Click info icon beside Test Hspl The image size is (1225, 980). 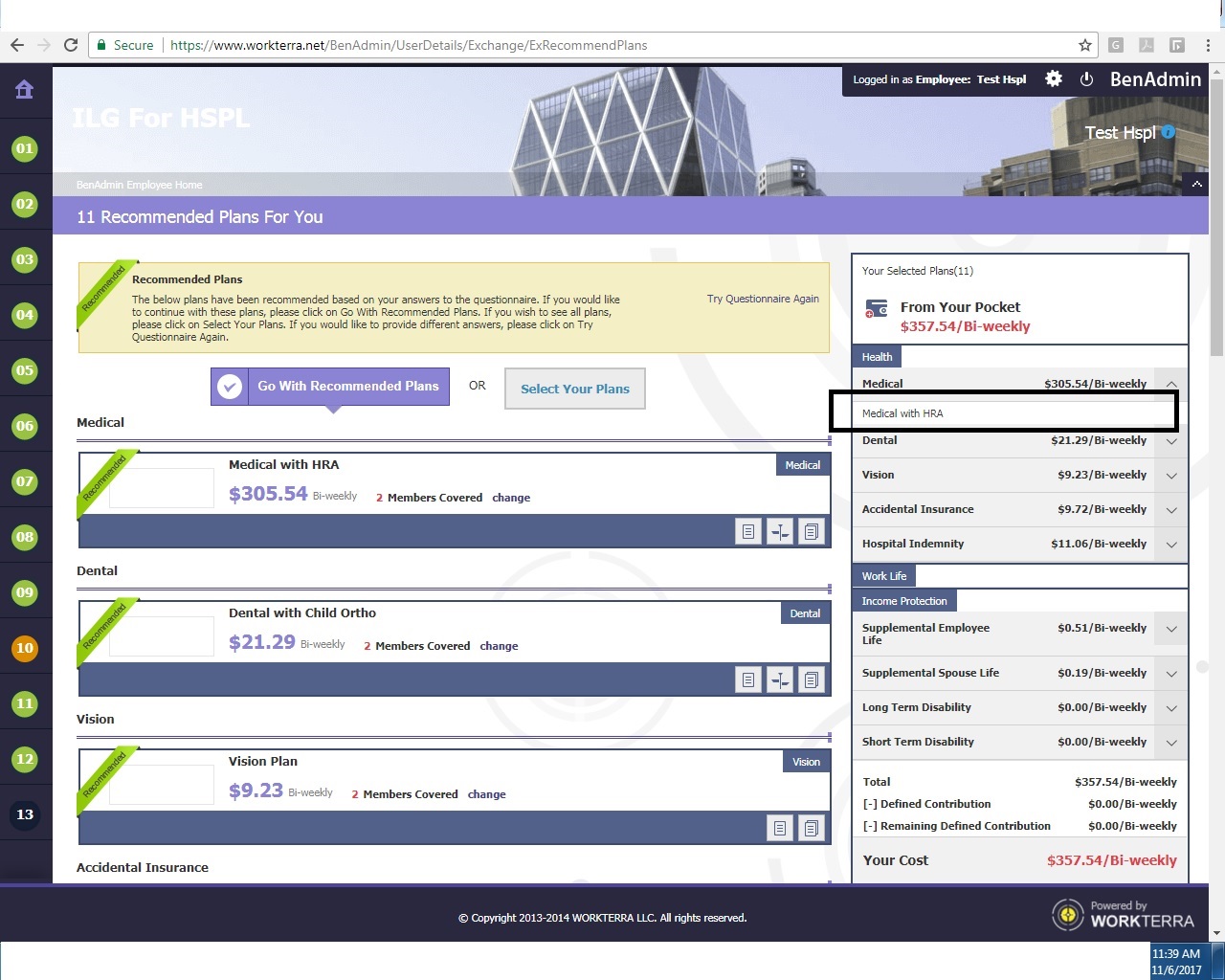coord(1169,132)
